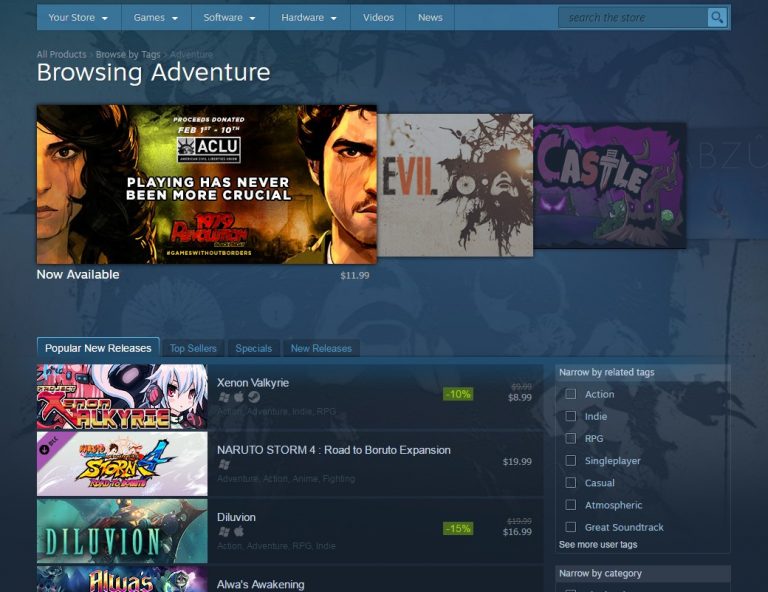Image resolution: width=768 pixels, height=592 pixels.
Task: Open the Alwa's Awakening title
Action: pyautogui.click(x=261, y=584)
